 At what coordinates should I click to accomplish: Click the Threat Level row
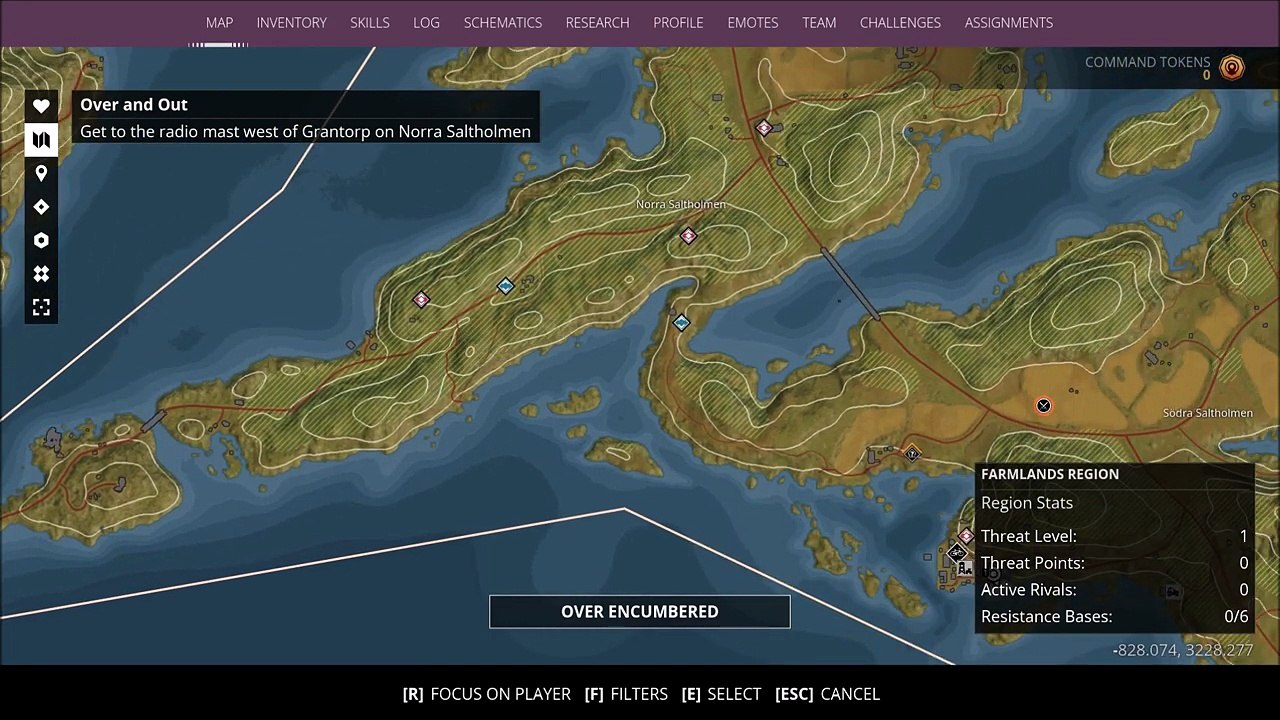[x=1115, y=536]
